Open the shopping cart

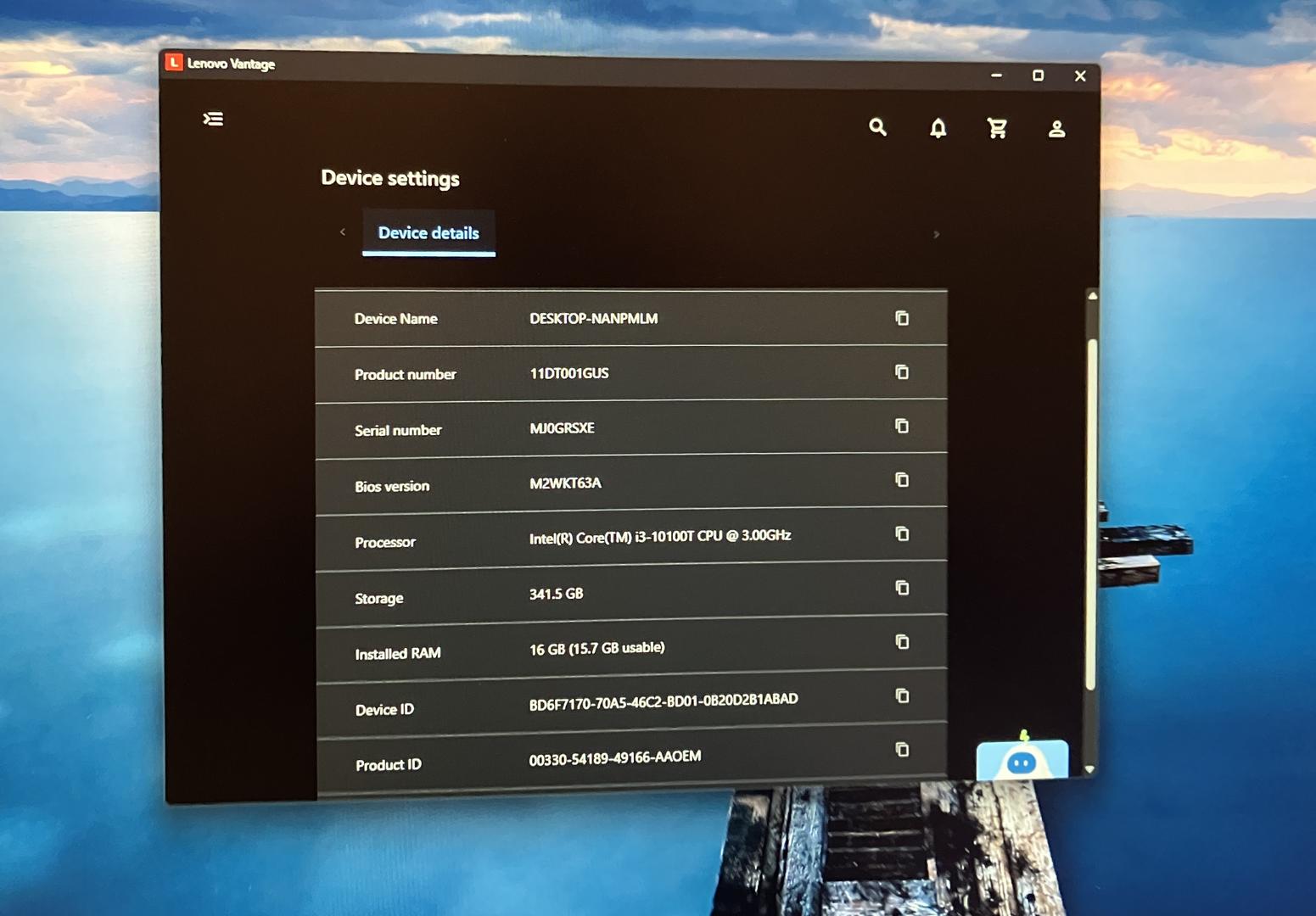997,128
